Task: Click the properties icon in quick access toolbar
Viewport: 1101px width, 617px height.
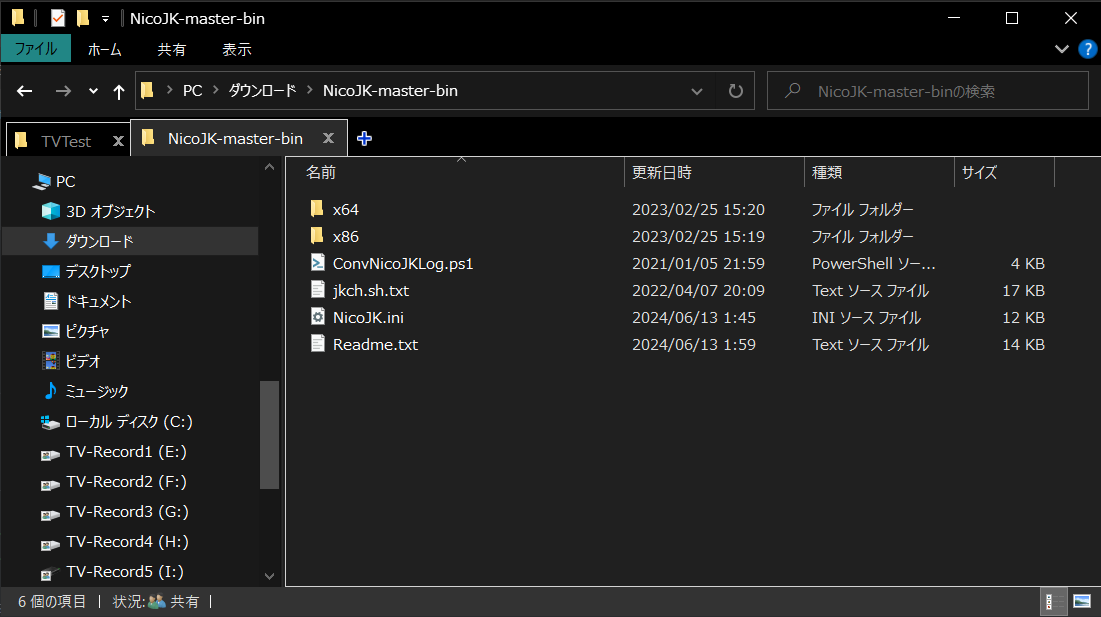Action: 58,18
